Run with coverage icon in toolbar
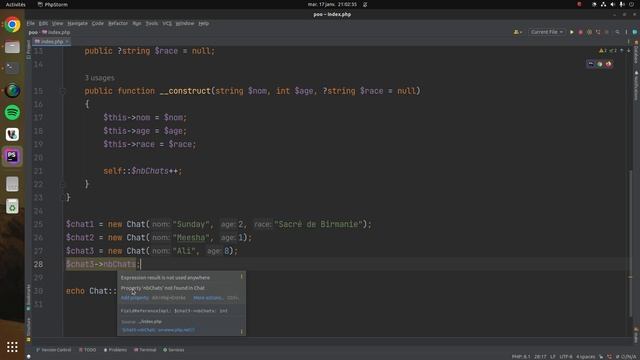This screenshot has width=640, height=360. 589,32
